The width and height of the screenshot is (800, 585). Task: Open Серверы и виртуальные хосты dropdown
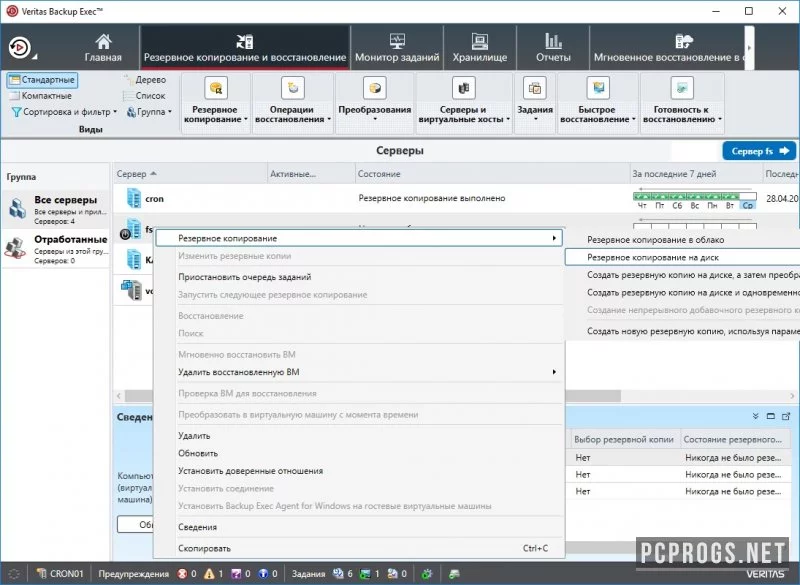pyautogui.click(x=463, y=103)
